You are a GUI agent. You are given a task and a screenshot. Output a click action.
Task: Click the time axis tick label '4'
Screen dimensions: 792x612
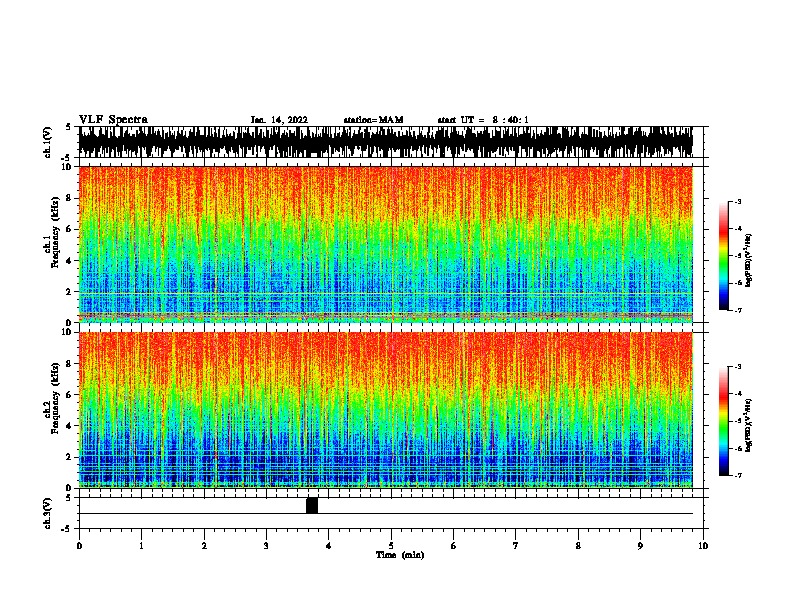point(329,546)
